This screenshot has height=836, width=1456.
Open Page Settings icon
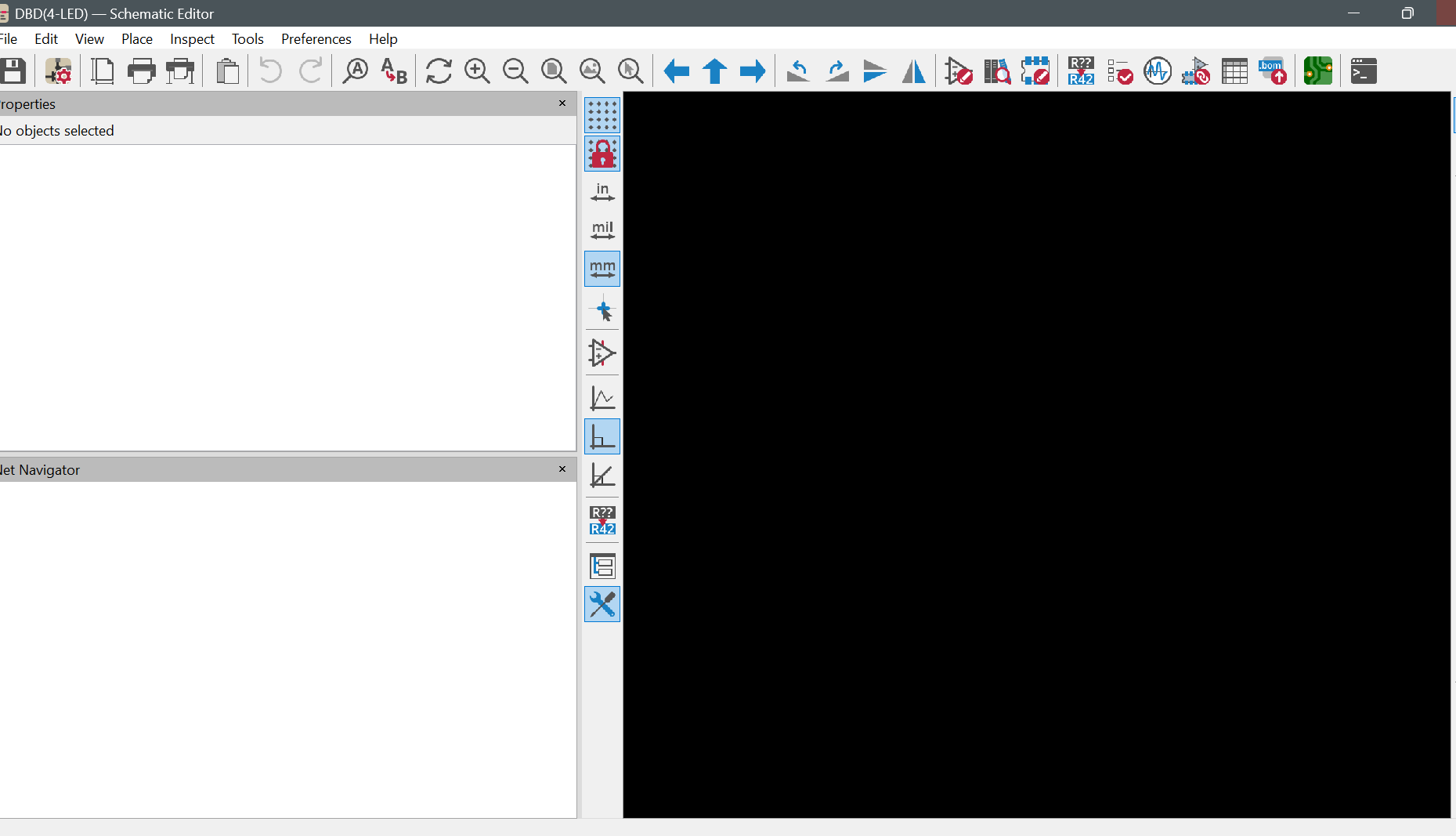point(103,71)
